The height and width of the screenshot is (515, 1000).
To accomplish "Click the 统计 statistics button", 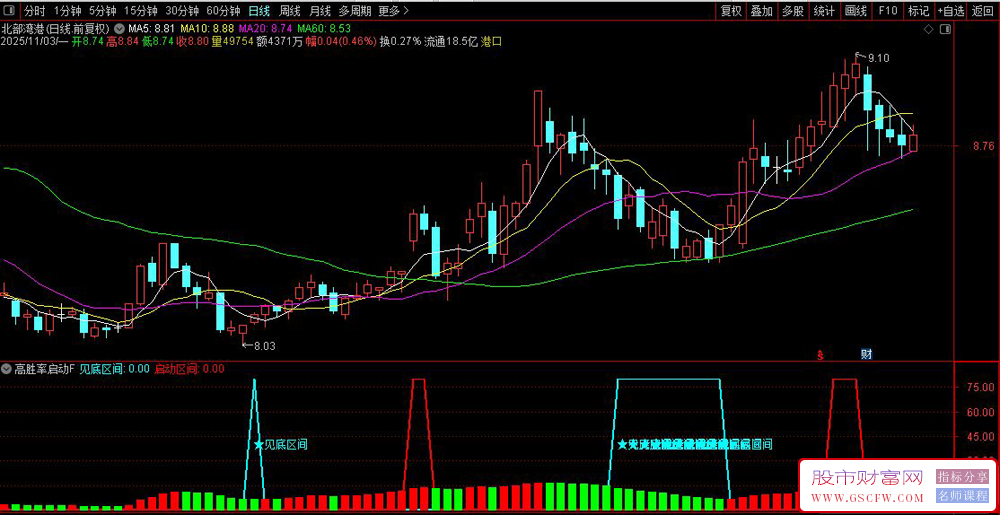I will (x=824, y=11).
